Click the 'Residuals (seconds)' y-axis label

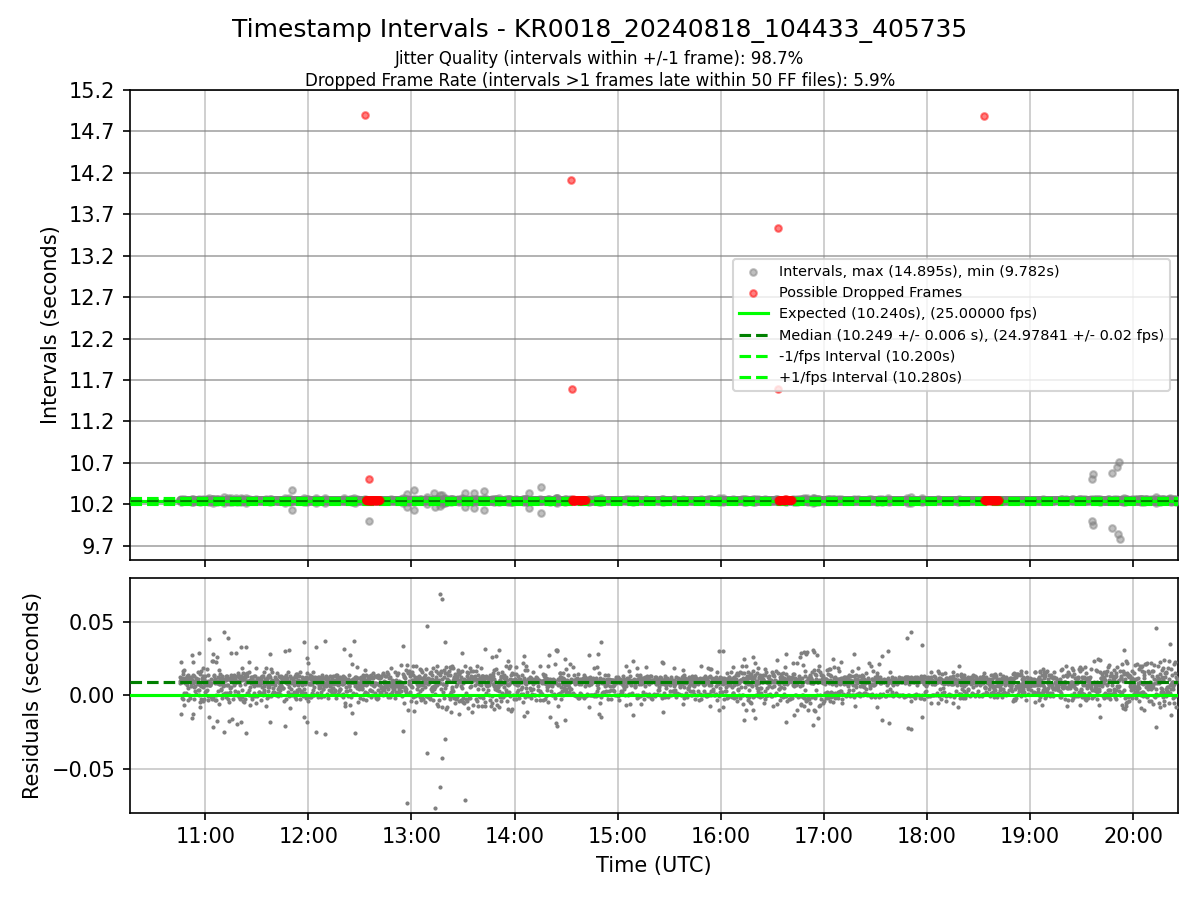(31, 696)
